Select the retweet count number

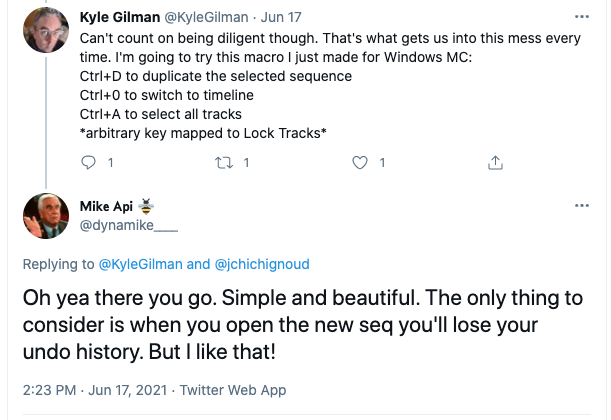246,162
